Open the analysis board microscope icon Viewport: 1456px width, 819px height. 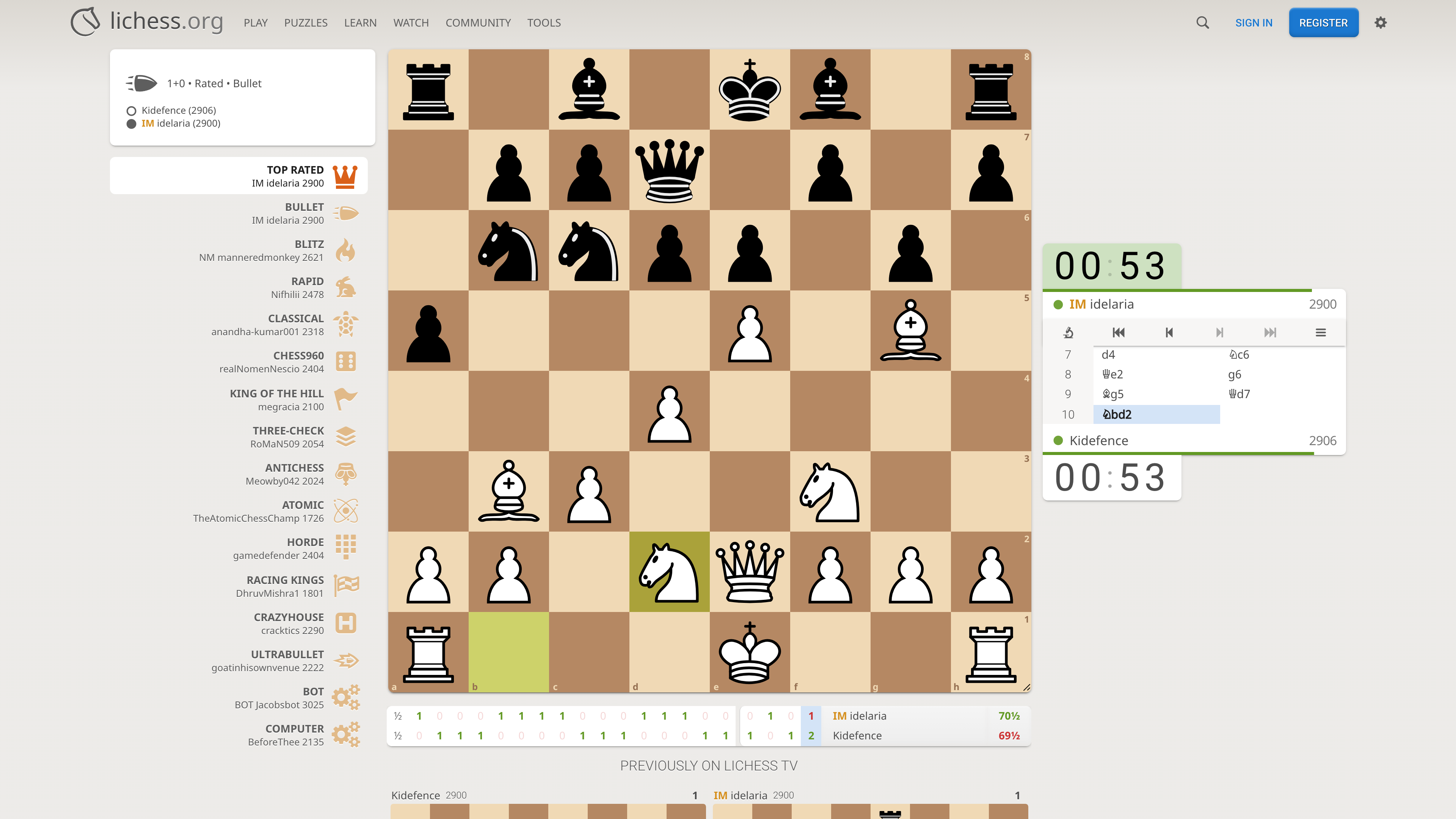point(1068,333)
